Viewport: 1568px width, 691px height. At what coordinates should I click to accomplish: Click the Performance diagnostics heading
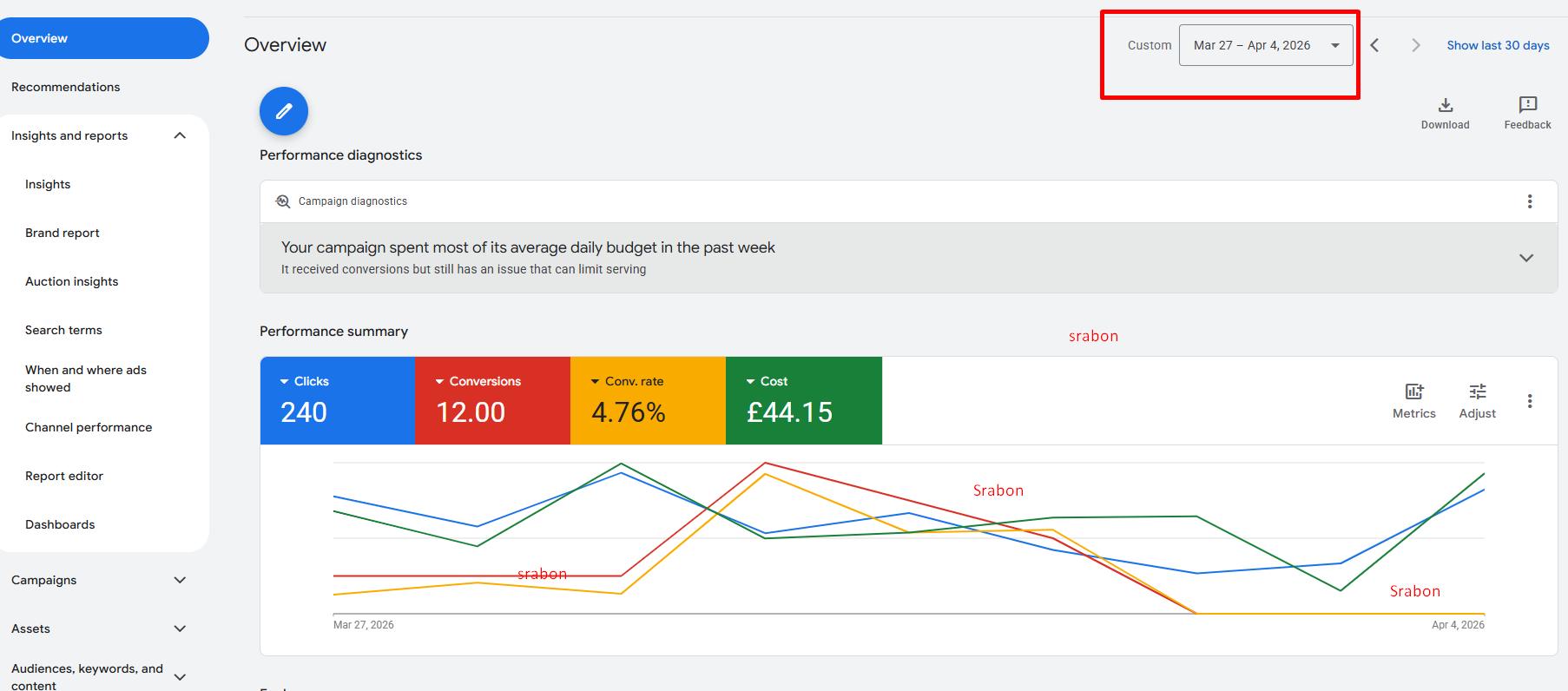click(341, 155)
